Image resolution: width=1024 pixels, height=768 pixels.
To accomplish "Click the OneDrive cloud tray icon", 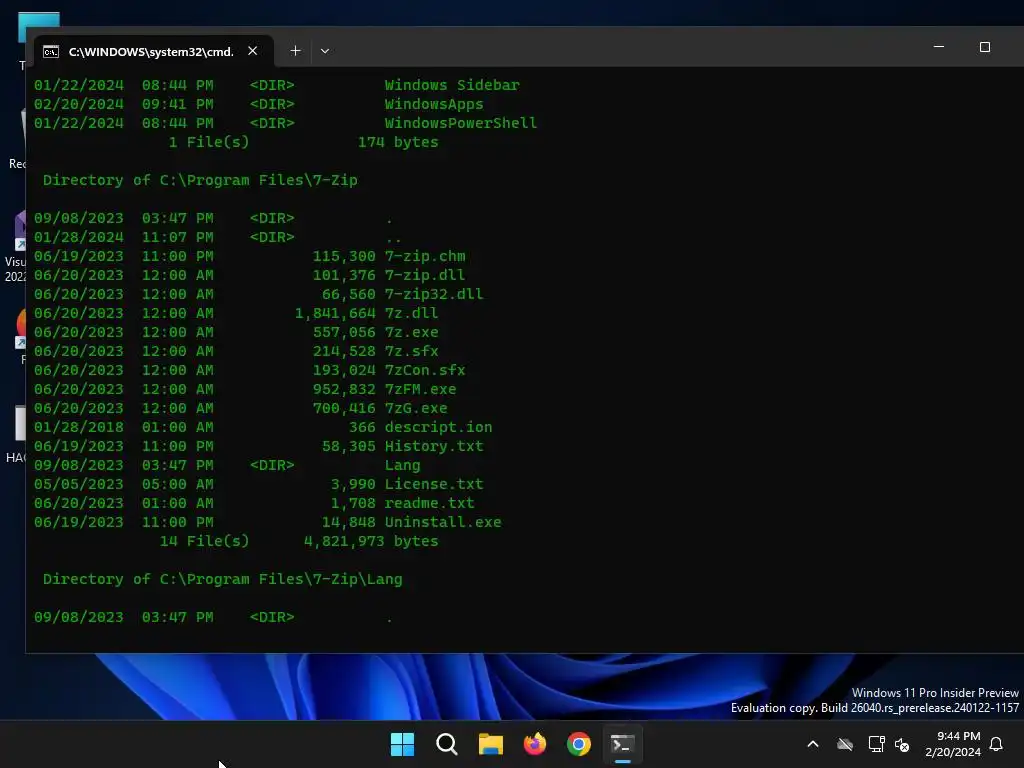I will point(845,744).
